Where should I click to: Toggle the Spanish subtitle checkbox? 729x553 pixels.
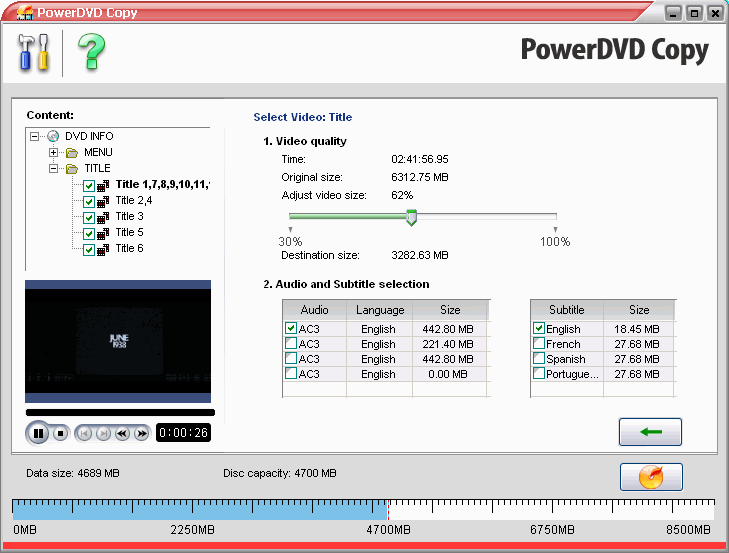click(539, 358)
